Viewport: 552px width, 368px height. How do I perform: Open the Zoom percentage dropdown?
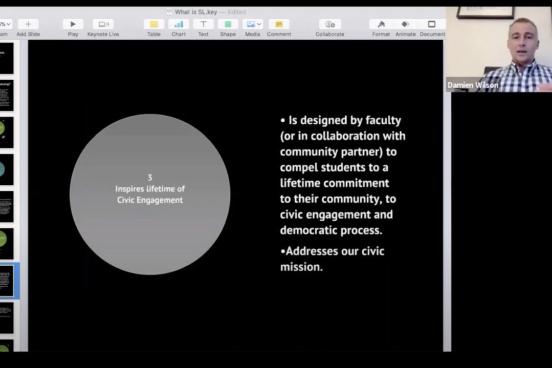tap(6, 24)
